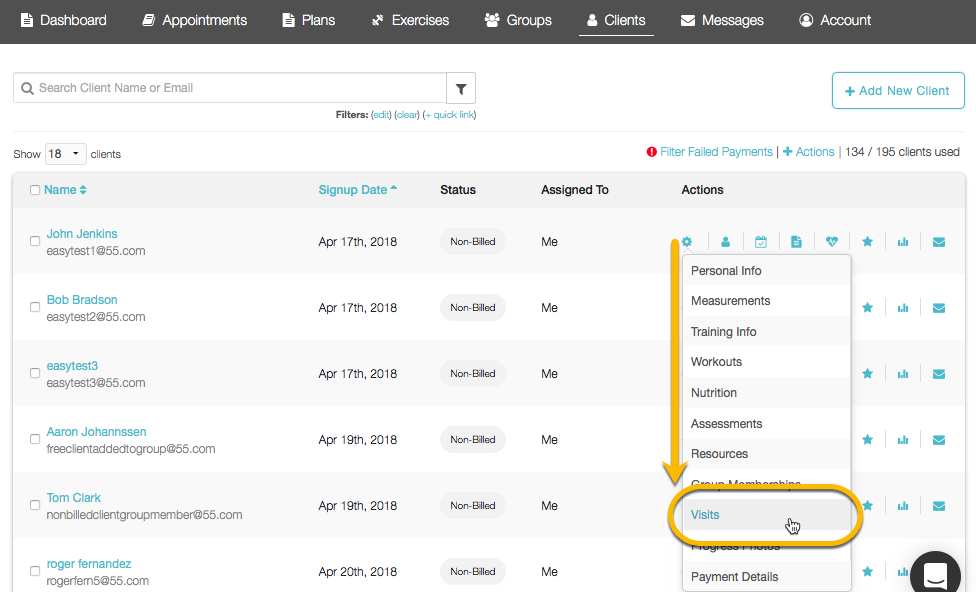Click inside the client search field

click(230, 87)
